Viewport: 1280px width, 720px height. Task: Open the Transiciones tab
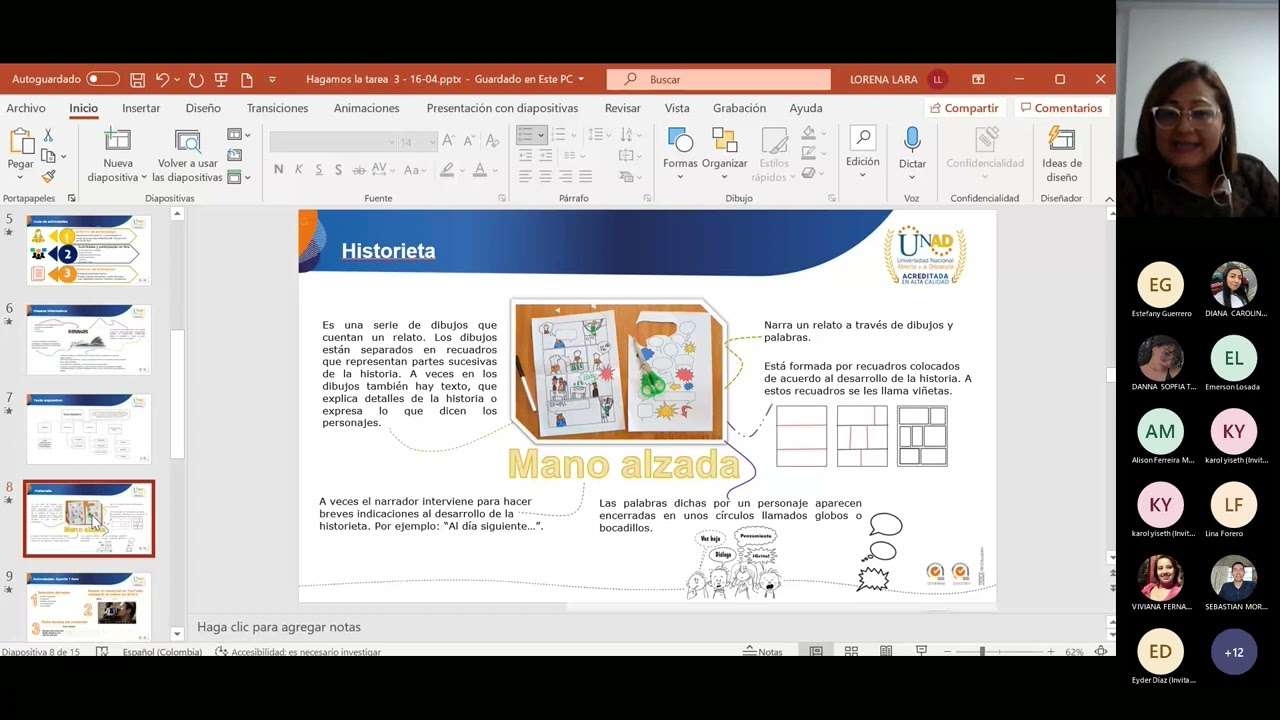tap(277, 108)
